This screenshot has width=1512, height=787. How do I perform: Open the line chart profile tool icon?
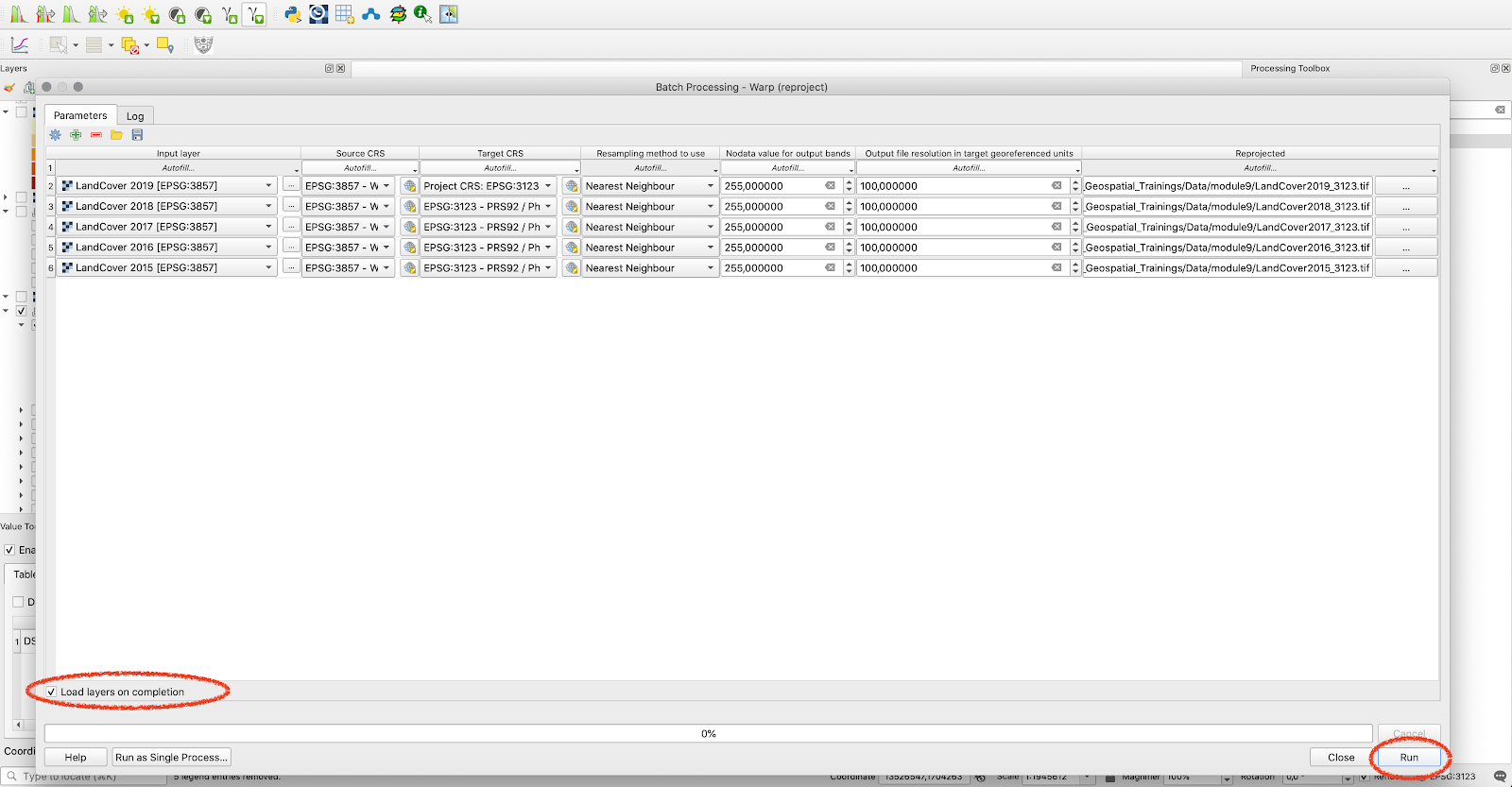point(20,44)
